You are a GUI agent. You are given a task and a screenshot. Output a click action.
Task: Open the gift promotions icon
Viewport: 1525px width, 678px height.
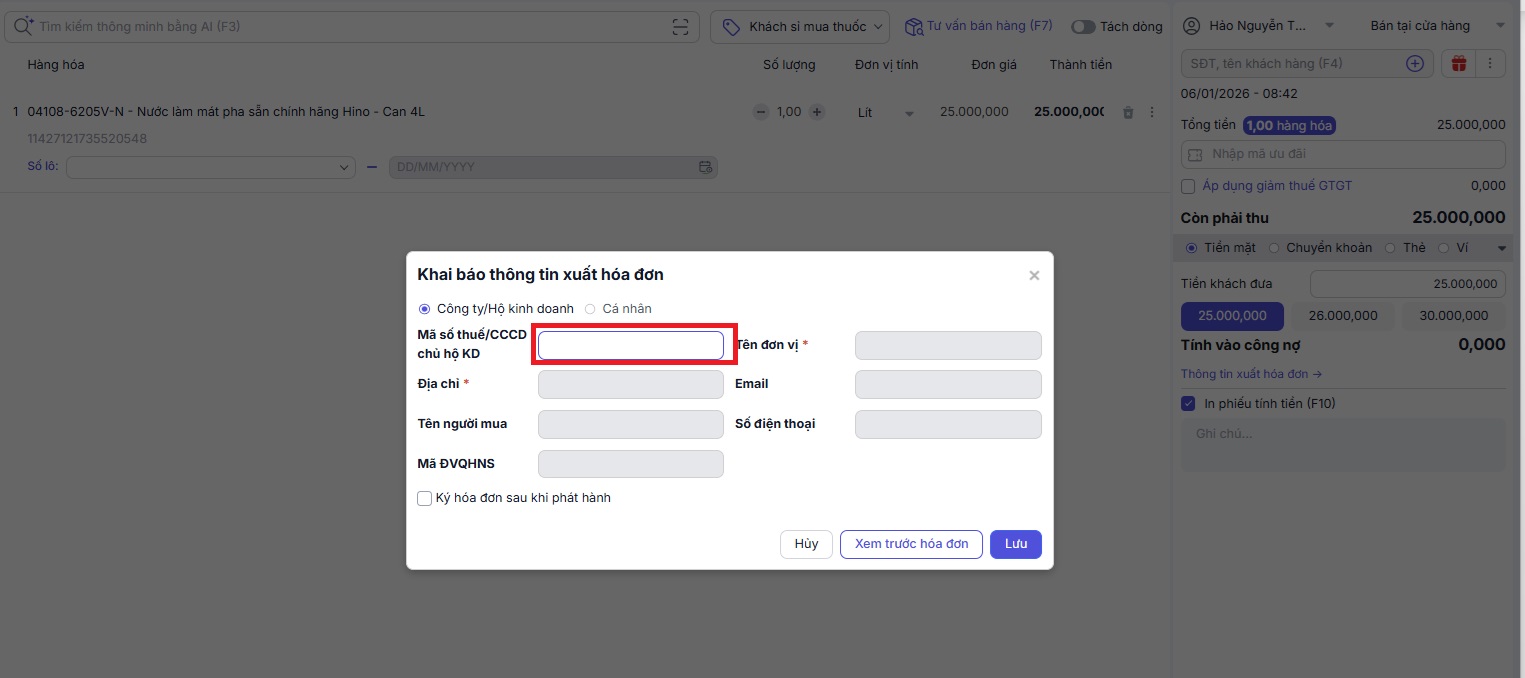(x=1459, y=64)
